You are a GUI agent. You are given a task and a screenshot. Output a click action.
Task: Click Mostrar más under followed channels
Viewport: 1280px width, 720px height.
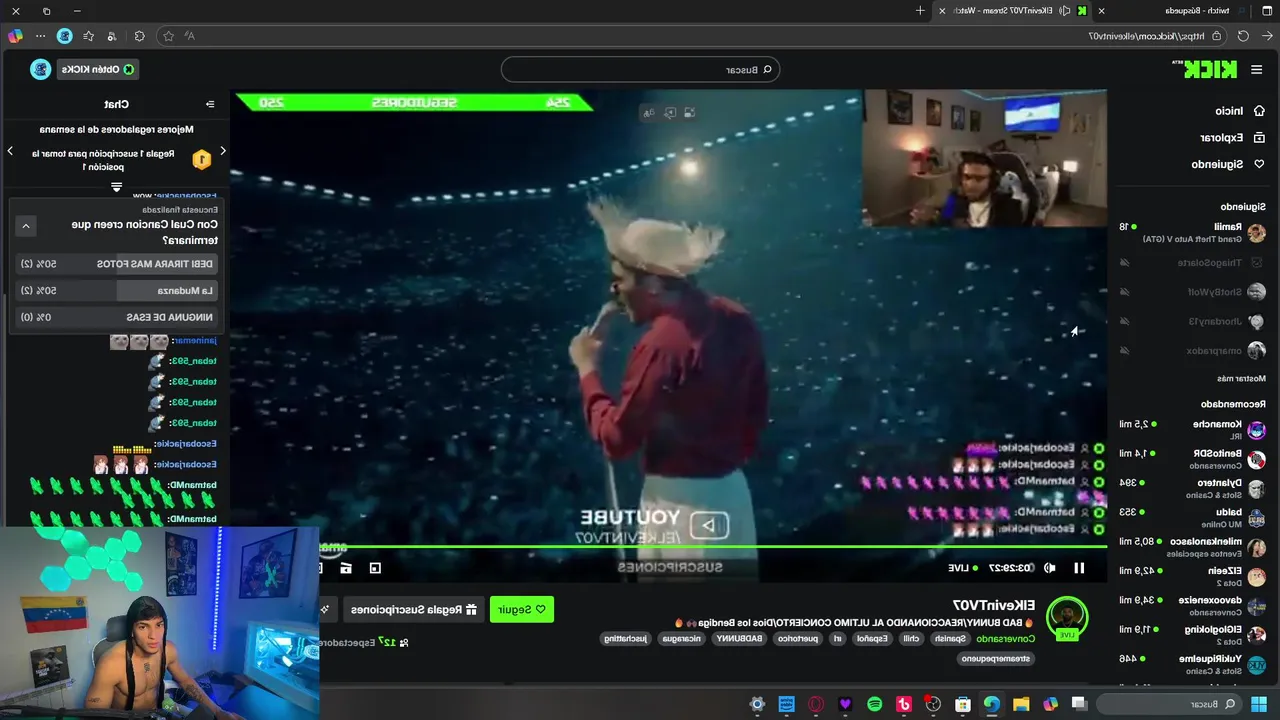[x=1242, y=379]
